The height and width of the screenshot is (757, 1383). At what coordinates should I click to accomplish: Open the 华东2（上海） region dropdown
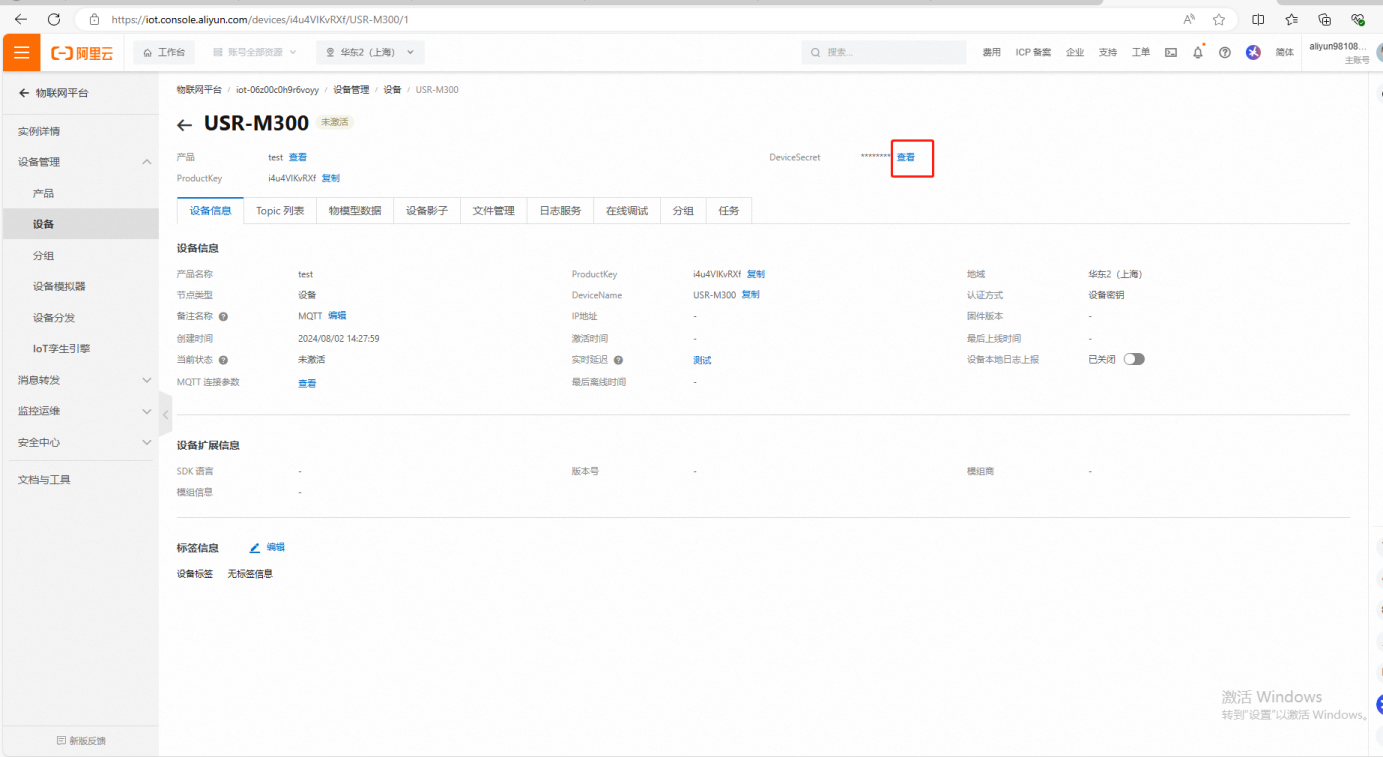[x=370, y=52]
